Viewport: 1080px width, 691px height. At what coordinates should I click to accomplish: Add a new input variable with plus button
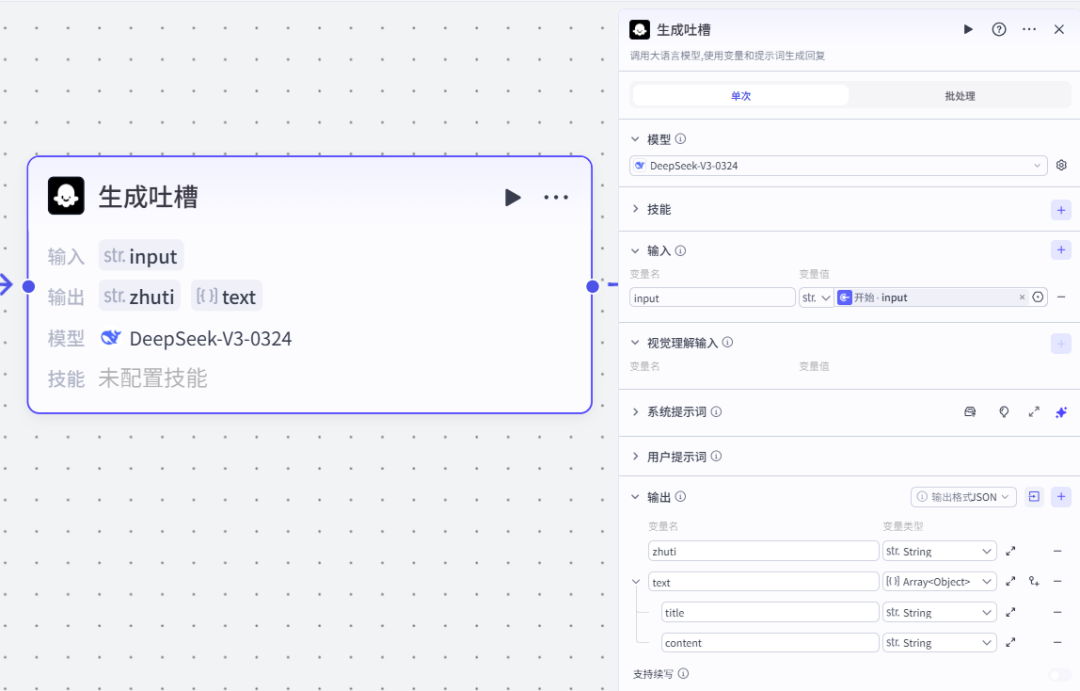pyautogui.click(x=1061, y=250)
